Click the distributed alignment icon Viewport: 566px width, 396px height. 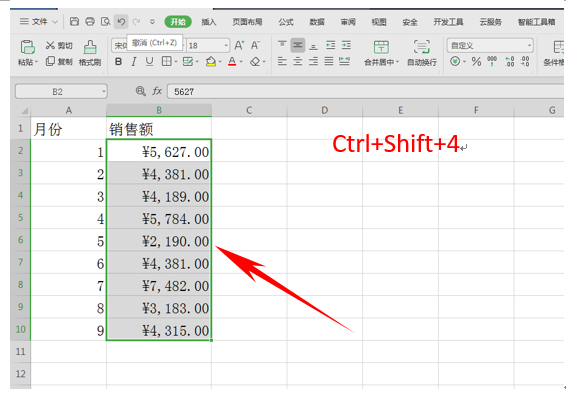pyautogui.click(x=344, y=61)
